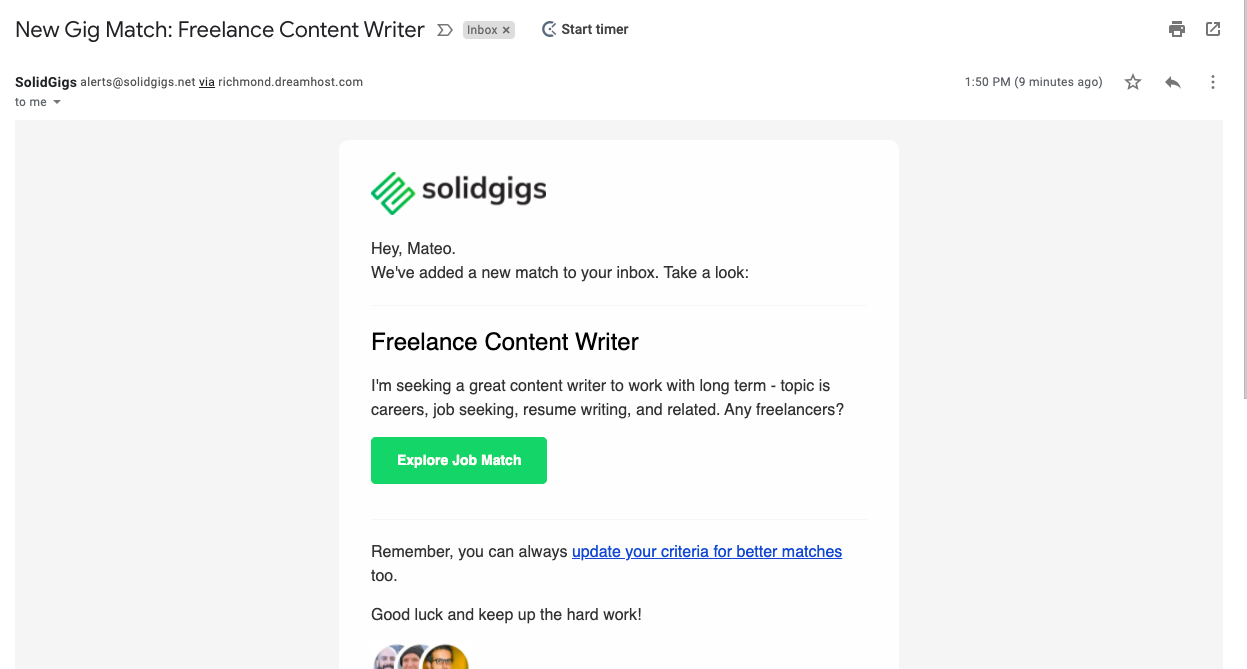Open the three-dot More options menu

point(1213,82)
